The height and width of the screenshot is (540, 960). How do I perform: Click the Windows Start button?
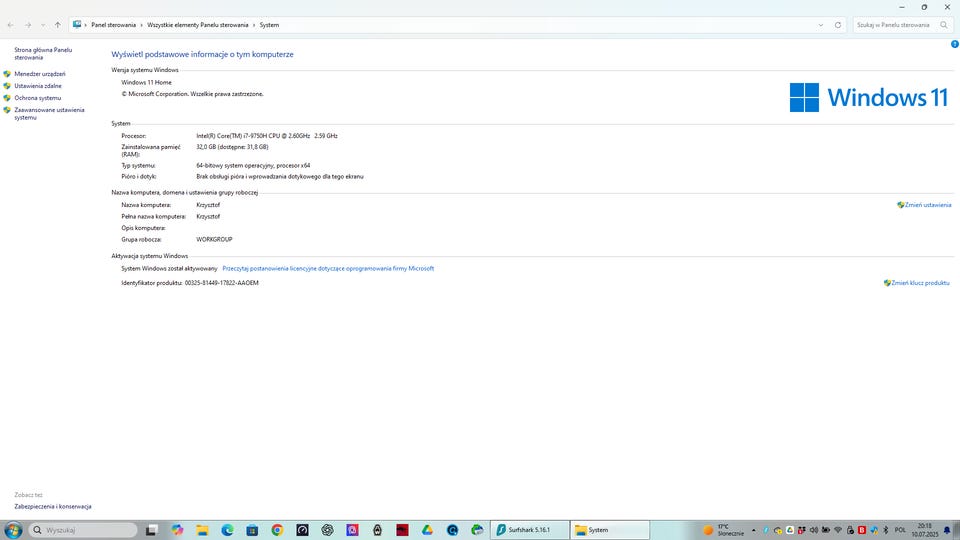coord(13,530)
